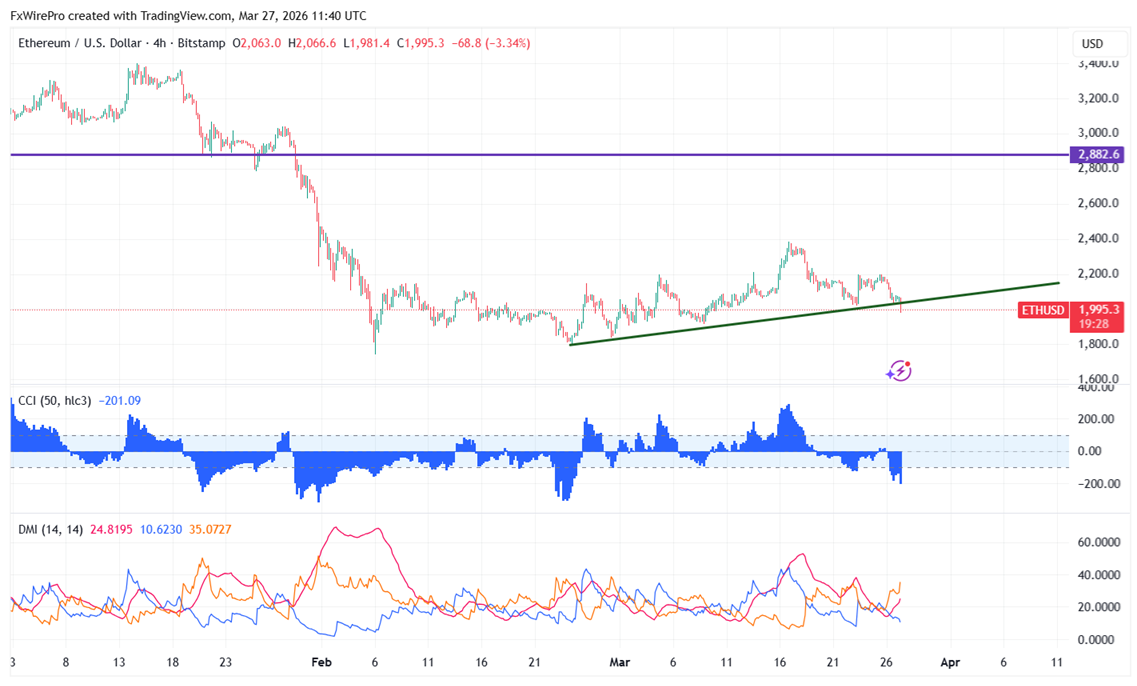The height and width of the screenshot is (686, 1137).
Task: Click the CCI value -201.09
Action: coord(119,400)
